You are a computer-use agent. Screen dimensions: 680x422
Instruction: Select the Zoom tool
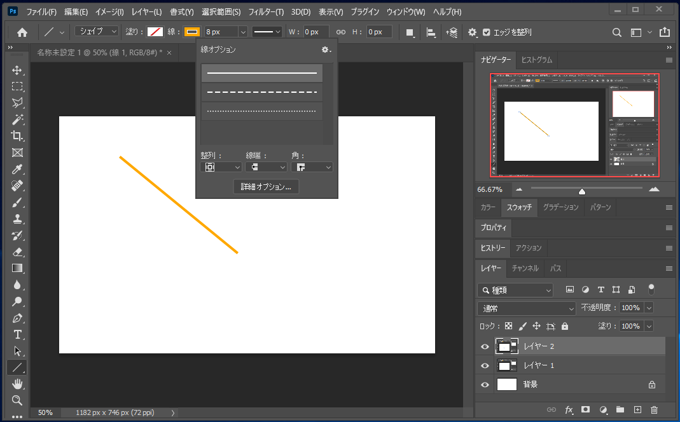tap(17, 400)
